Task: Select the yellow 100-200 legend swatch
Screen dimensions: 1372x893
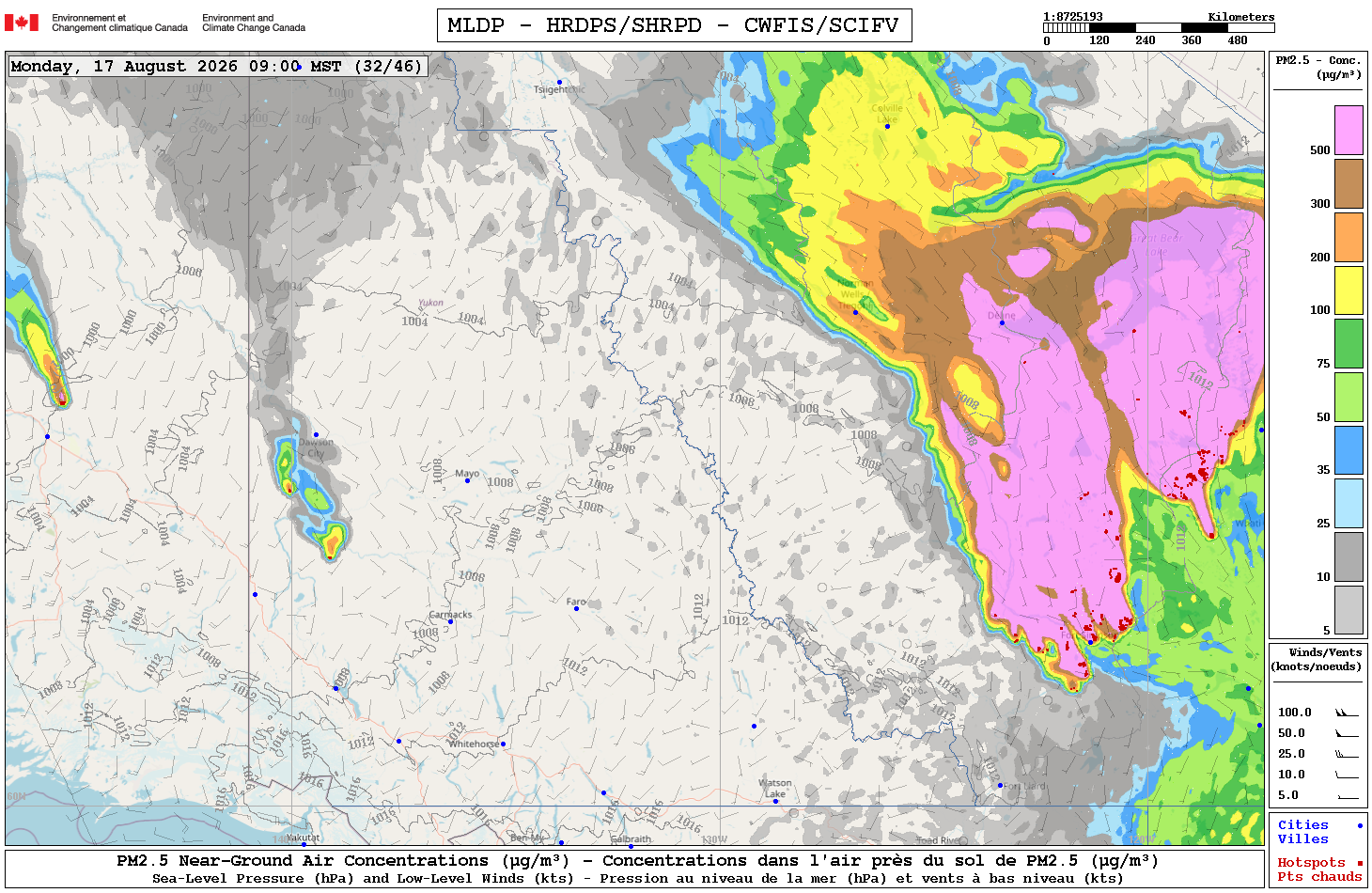Action: tap(1349, 290)
